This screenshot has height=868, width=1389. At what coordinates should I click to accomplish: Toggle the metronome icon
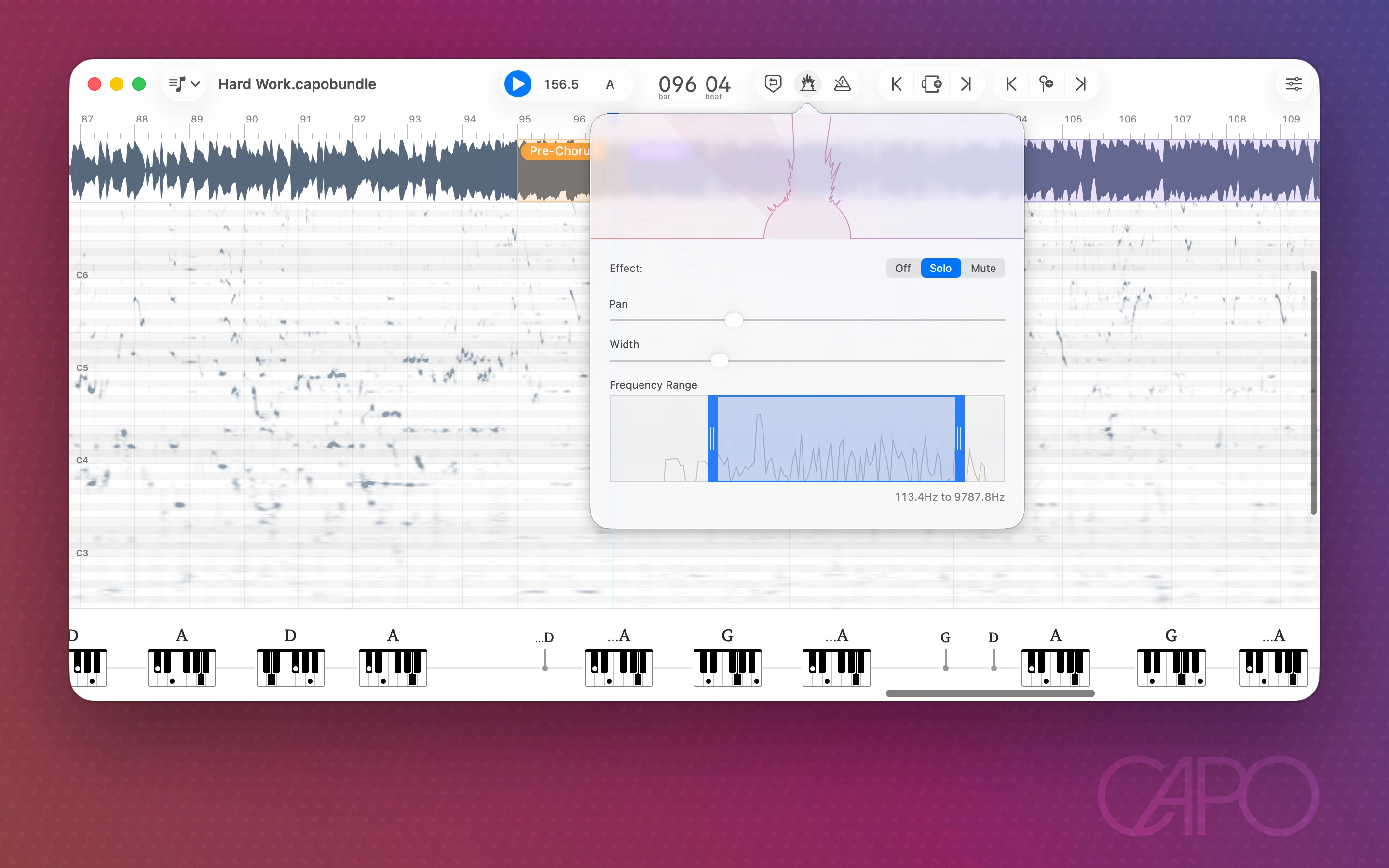pos(842,84)
